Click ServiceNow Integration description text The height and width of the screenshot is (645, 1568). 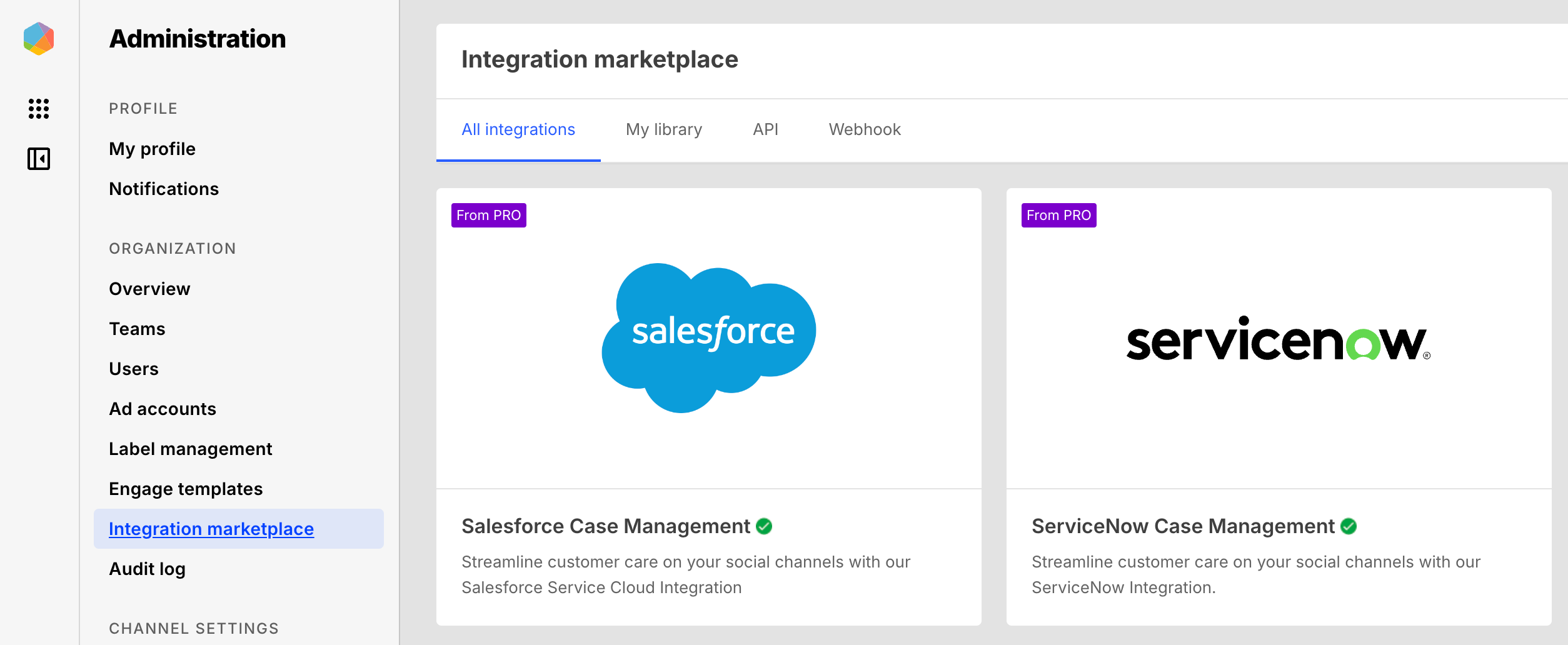click(1256, 575)
